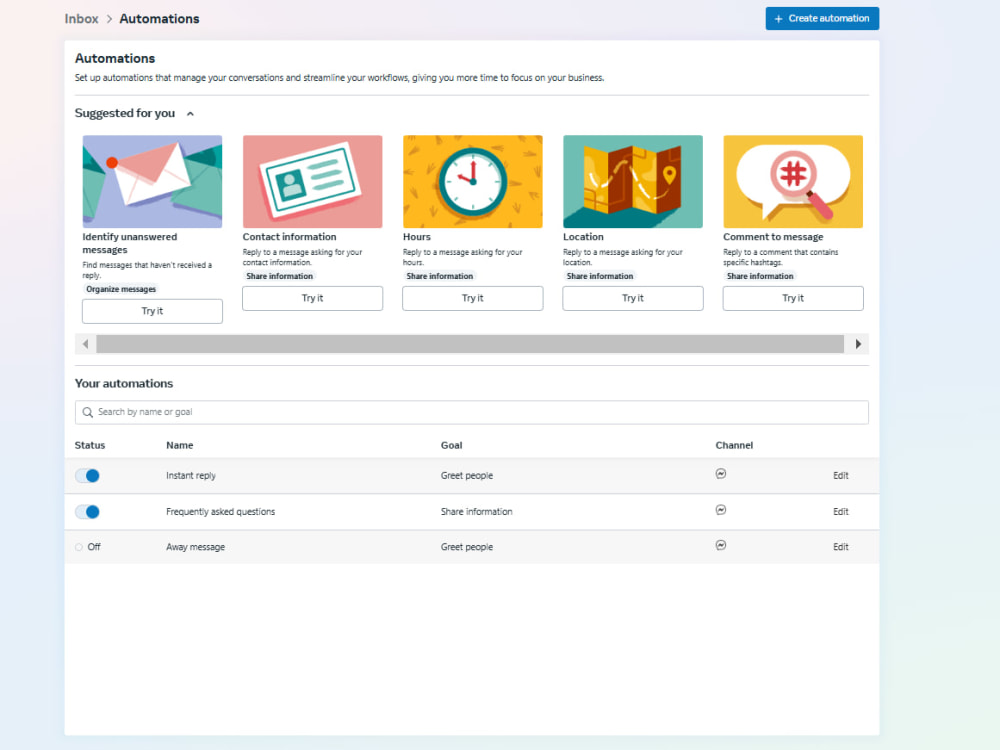Click Messenger channel icon for Away message
The width and height of the screenshot is (1000, 750).
(x=721, y=545)
